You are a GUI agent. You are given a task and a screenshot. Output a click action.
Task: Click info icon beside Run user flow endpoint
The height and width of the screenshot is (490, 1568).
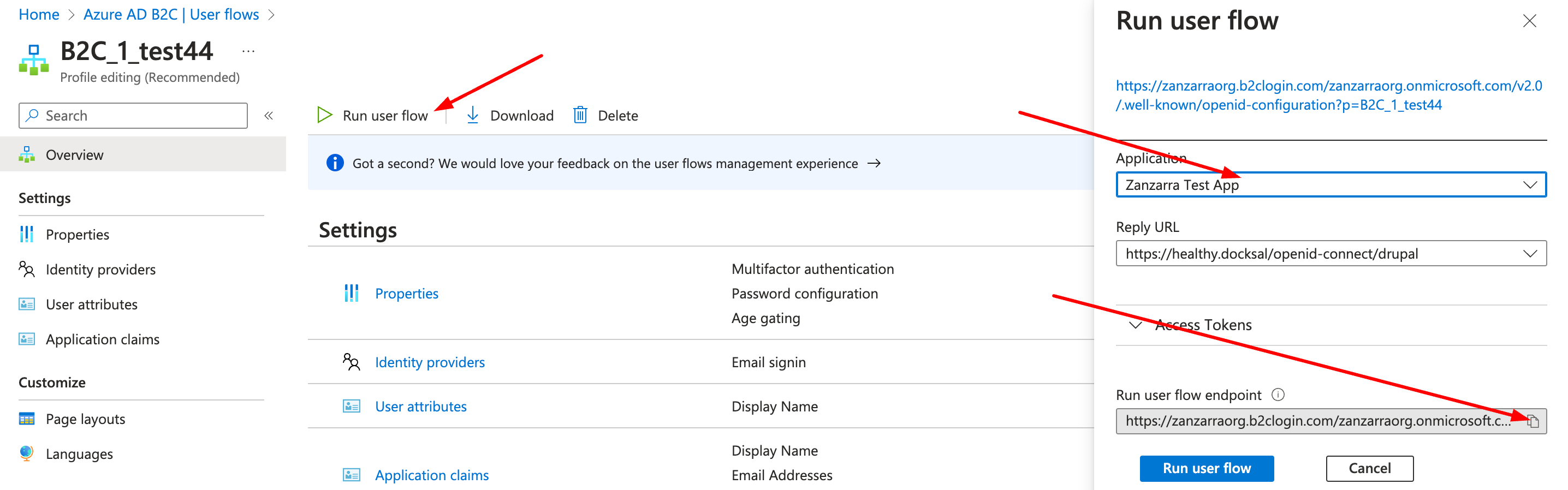coord(1278,395)
